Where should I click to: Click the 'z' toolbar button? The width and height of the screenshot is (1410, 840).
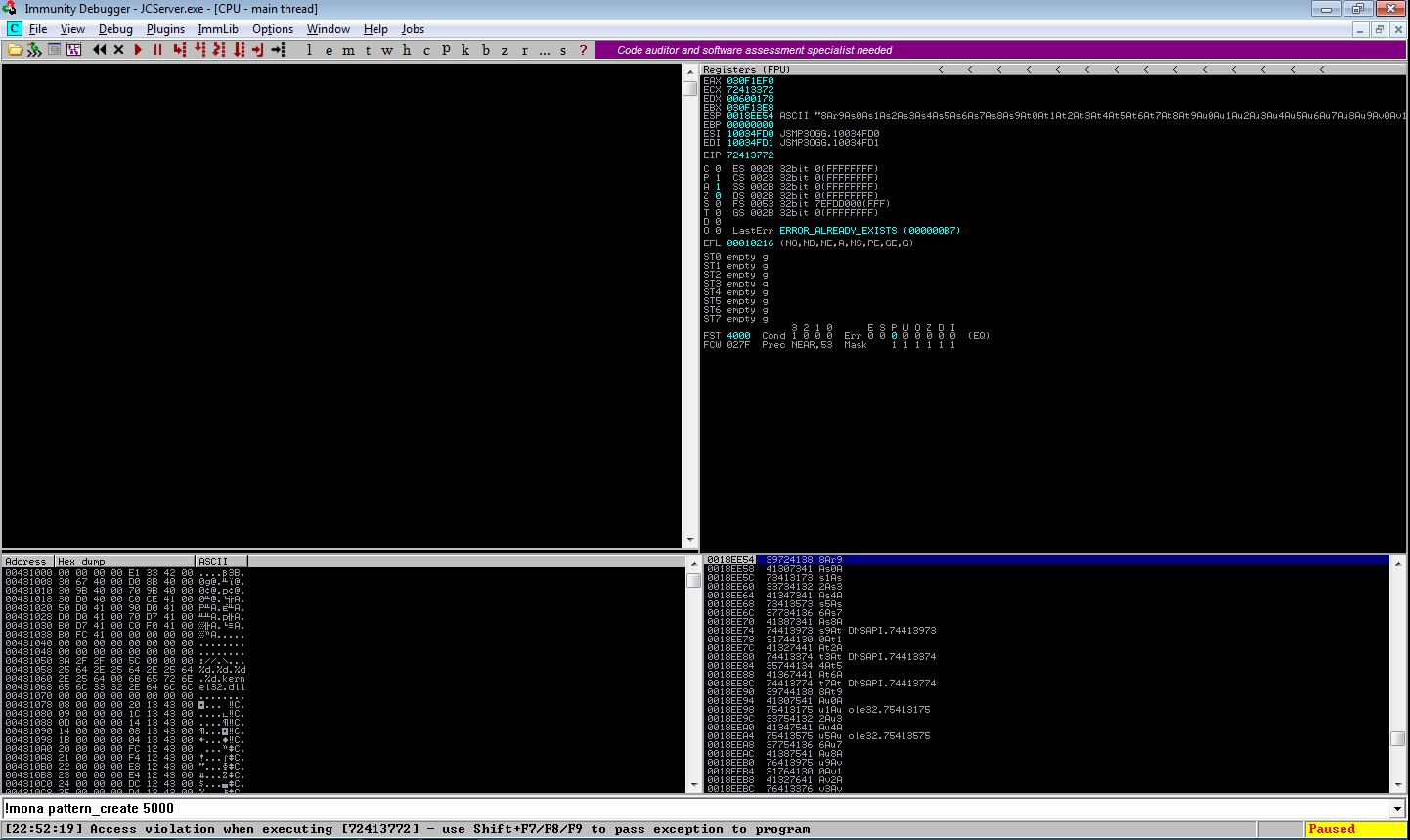505,50
